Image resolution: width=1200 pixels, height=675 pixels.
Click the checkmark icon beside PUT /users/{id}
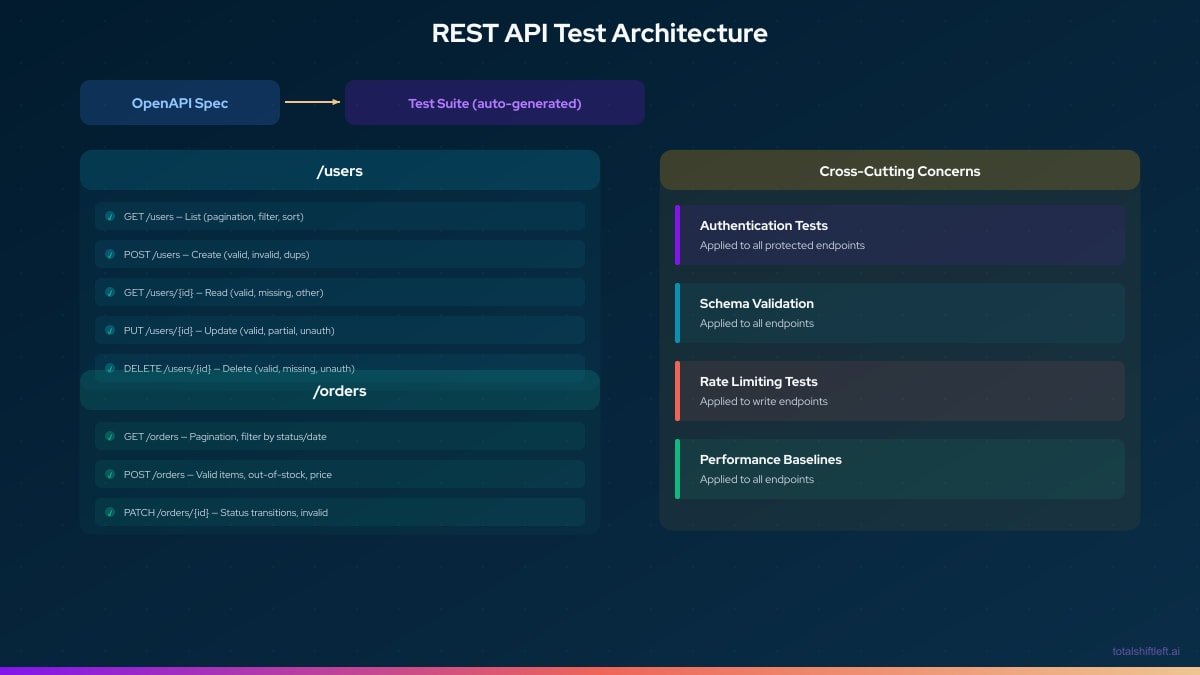click(110, 330)
